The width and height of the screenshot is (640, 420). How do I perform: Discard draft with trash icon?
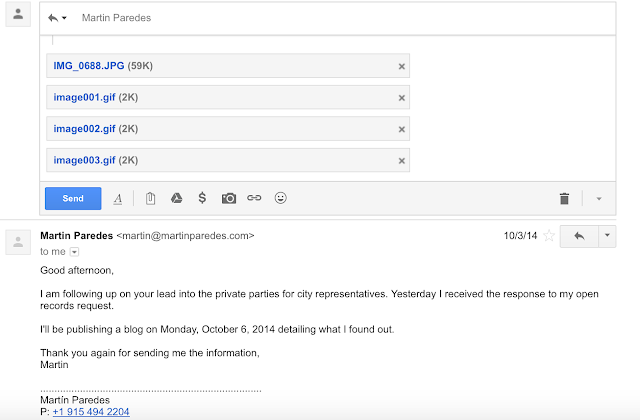[x=564, y=199]
